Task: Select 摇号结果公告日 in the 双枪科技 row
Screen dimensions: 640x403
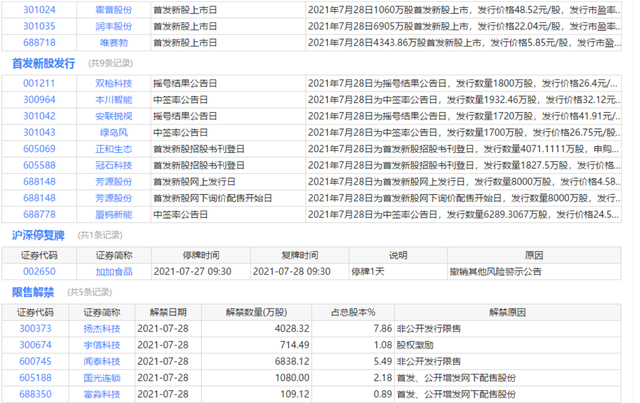Action: click(x=185, y=83)
